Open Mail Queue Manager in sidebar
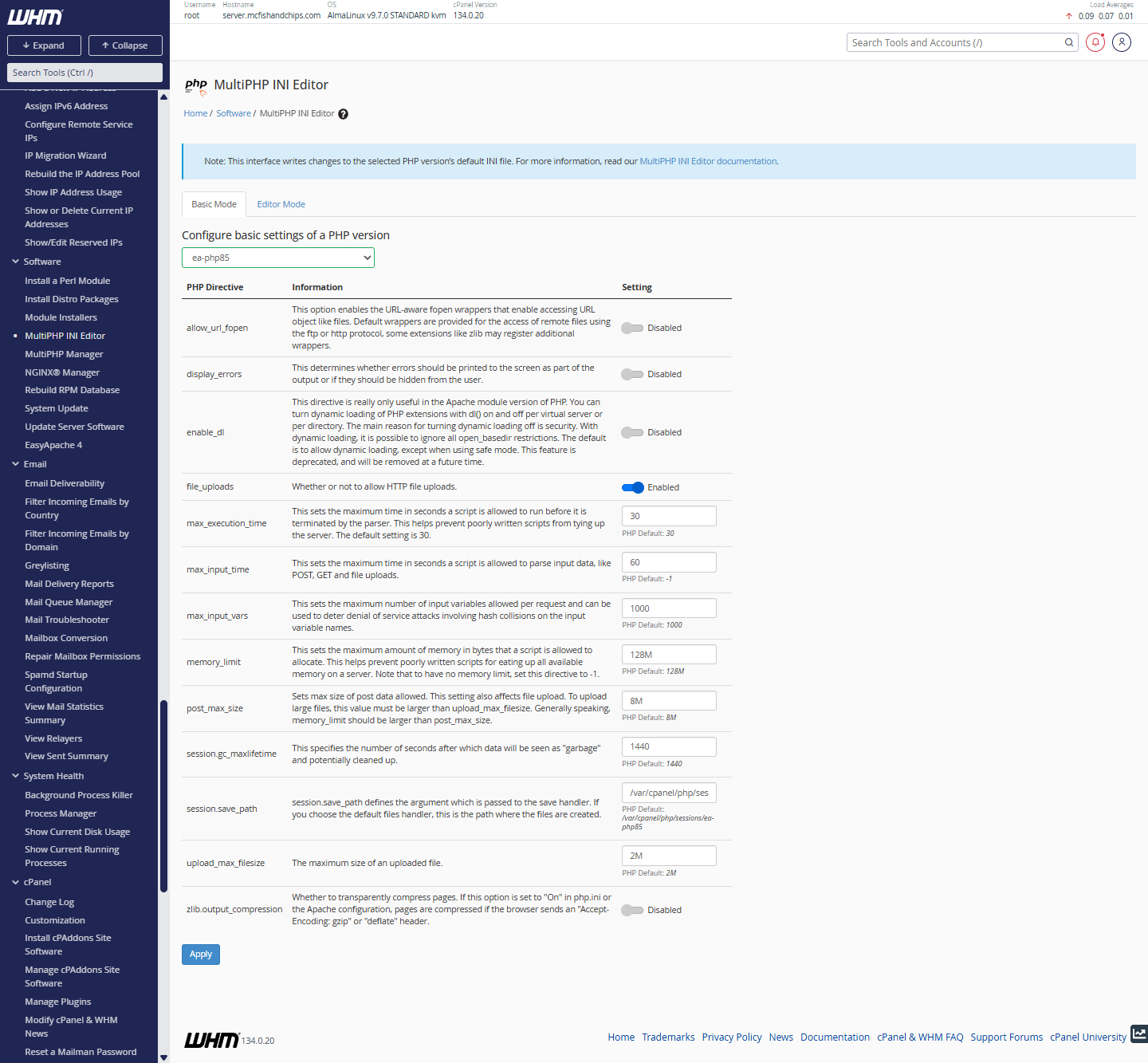 [69, 602]
